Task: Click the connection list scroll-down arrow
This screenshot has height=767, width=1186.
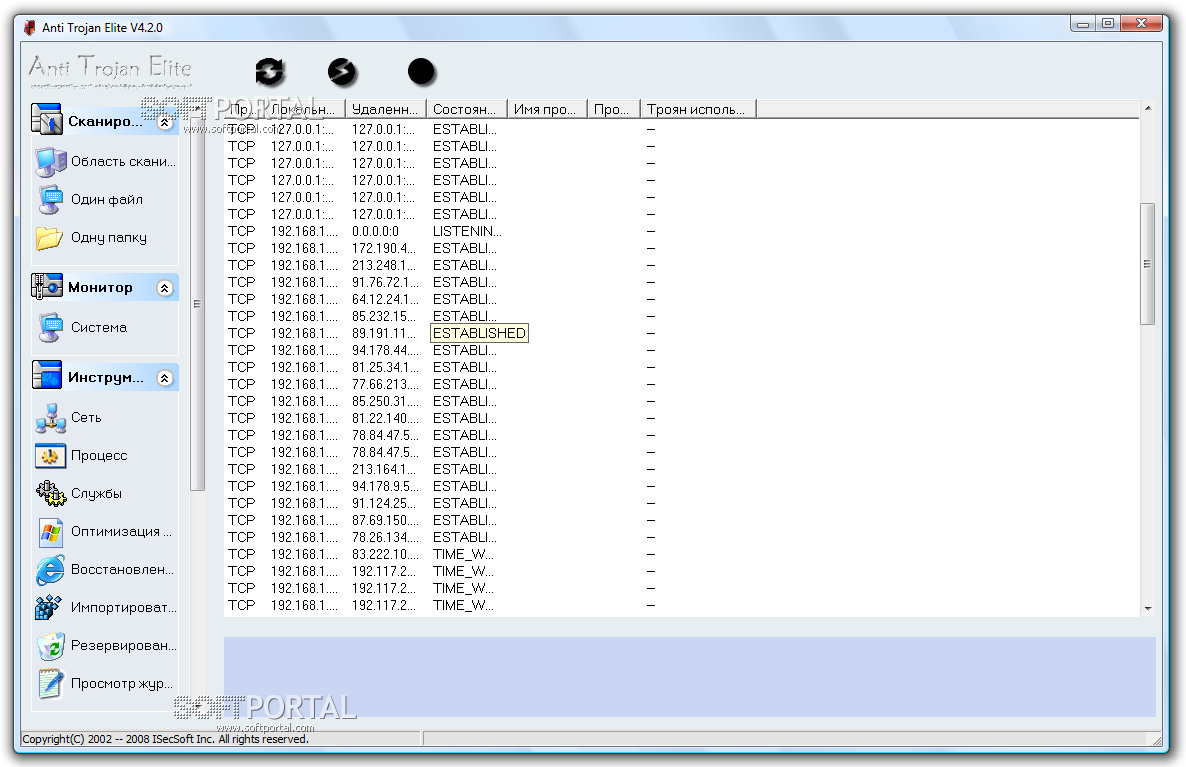Action: pyautogui.click(x=1147, y=608)
